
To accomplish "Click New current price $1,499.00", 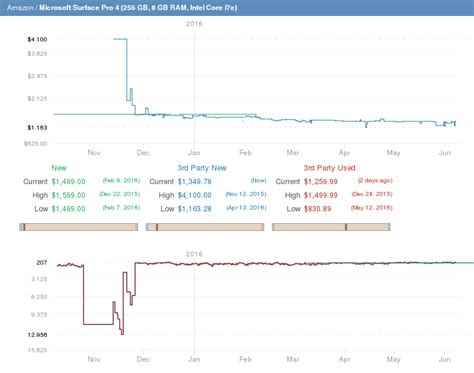I will 68,182.
